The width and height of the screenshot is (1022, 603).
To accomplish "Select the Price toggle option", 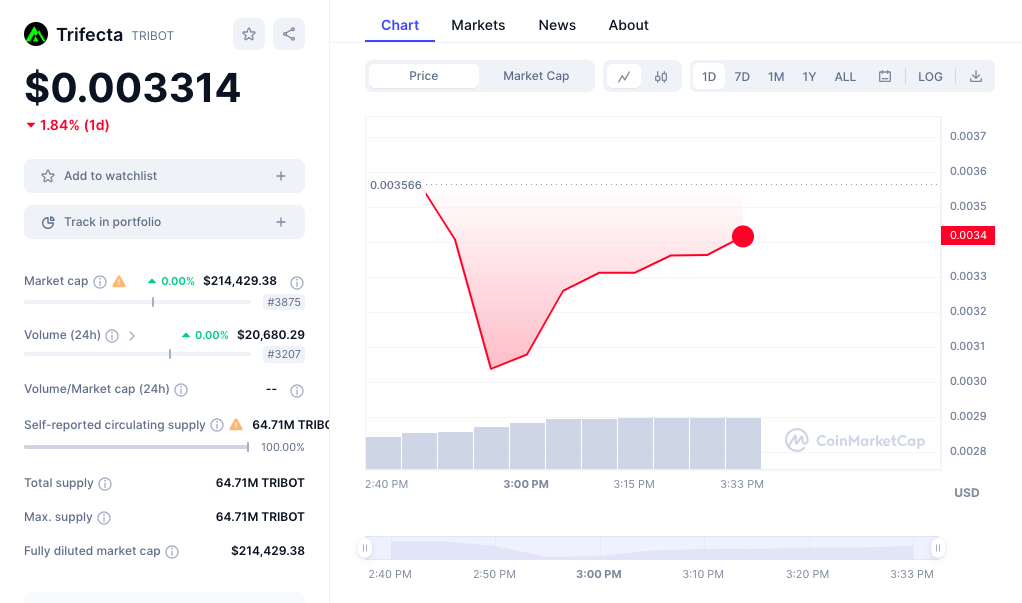I will 423,76.
